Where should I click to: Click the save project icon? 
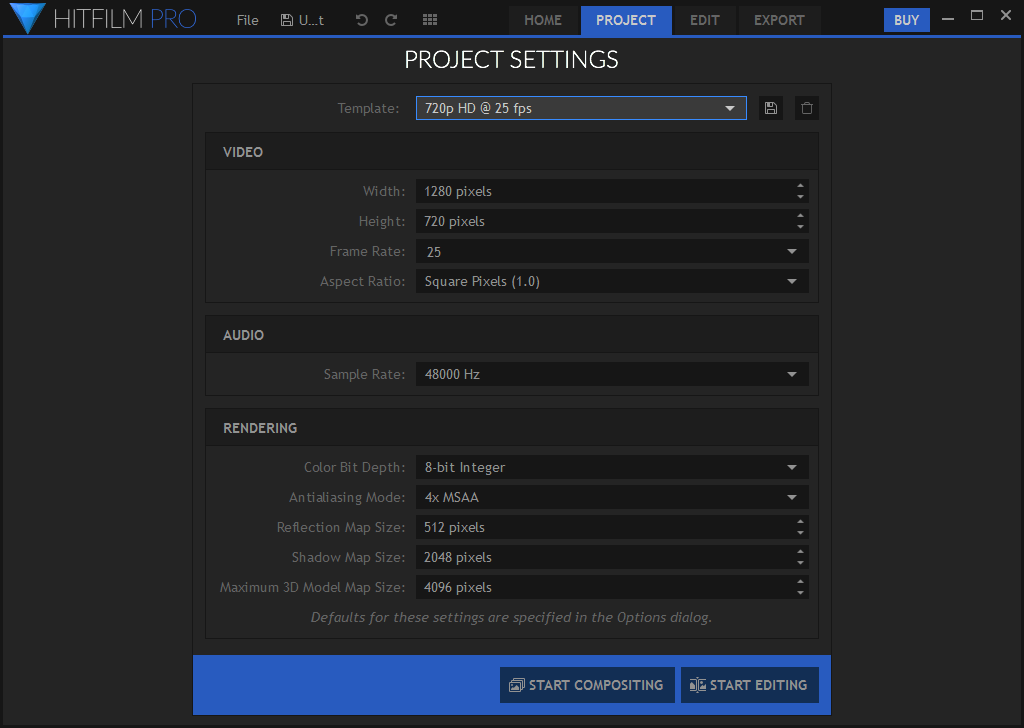287,20
